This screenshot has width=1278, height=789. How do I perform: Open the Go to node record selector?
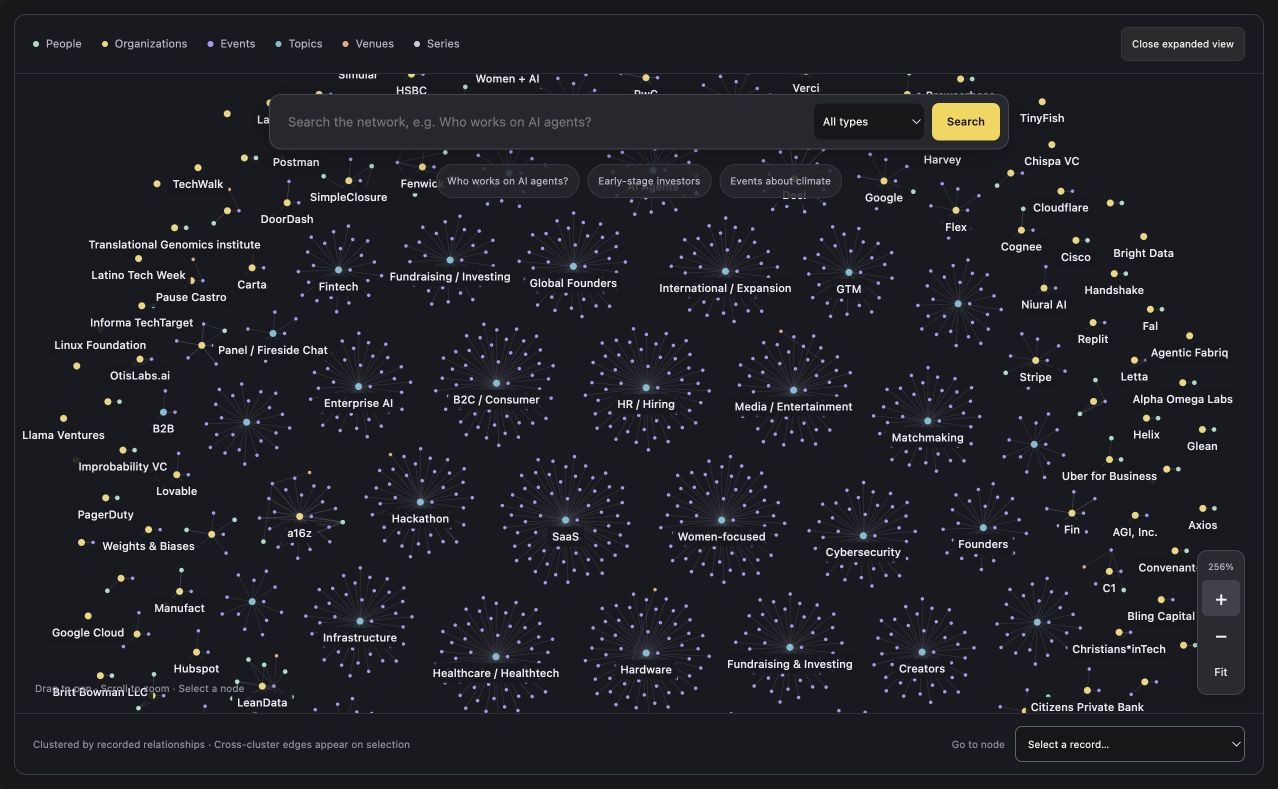(1130, 744)
